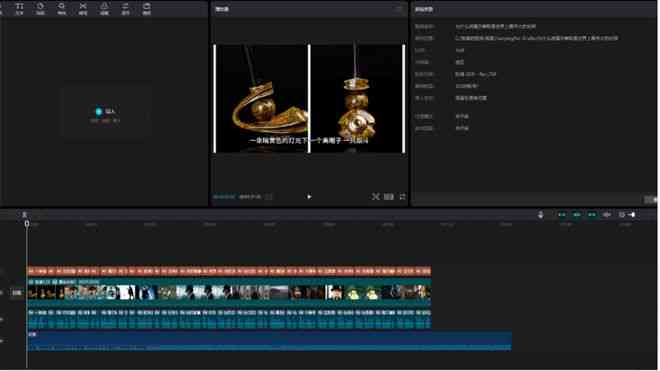This screenshot has width=660, height=371.
Task: Open the Adjustment tab in top toolbar
Action: [x=125, y=8]
